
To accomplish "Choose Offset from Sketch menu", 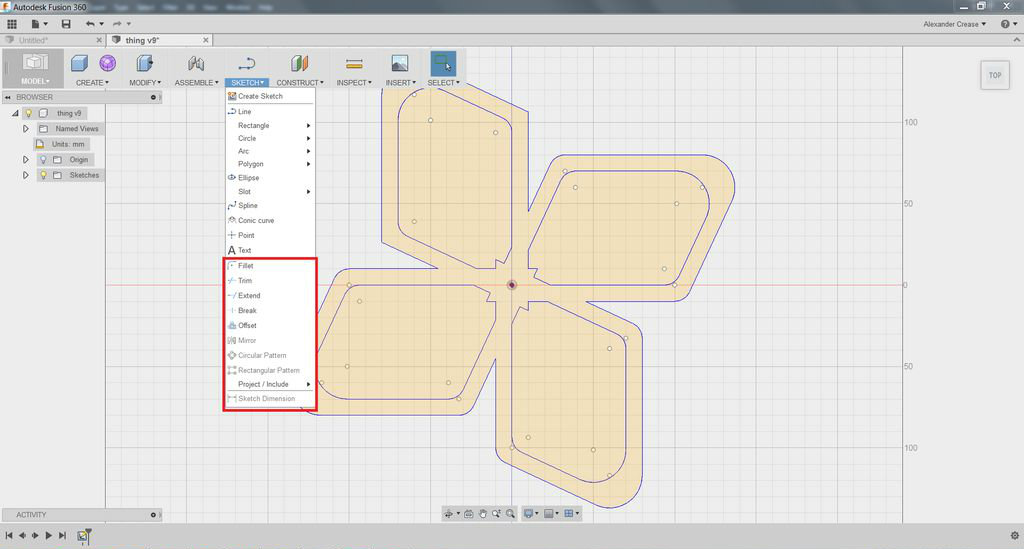I will (x=270, y=325).
